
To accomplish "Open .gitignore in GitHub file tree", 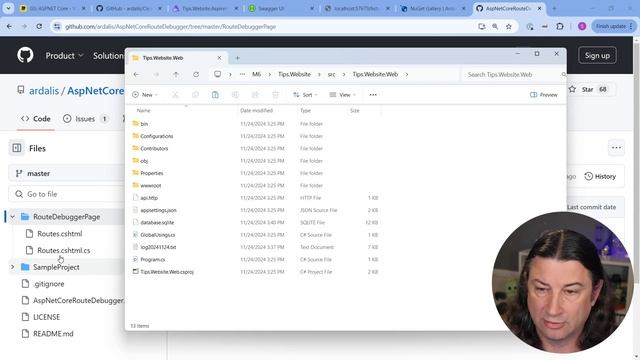I will pos(49,284).
